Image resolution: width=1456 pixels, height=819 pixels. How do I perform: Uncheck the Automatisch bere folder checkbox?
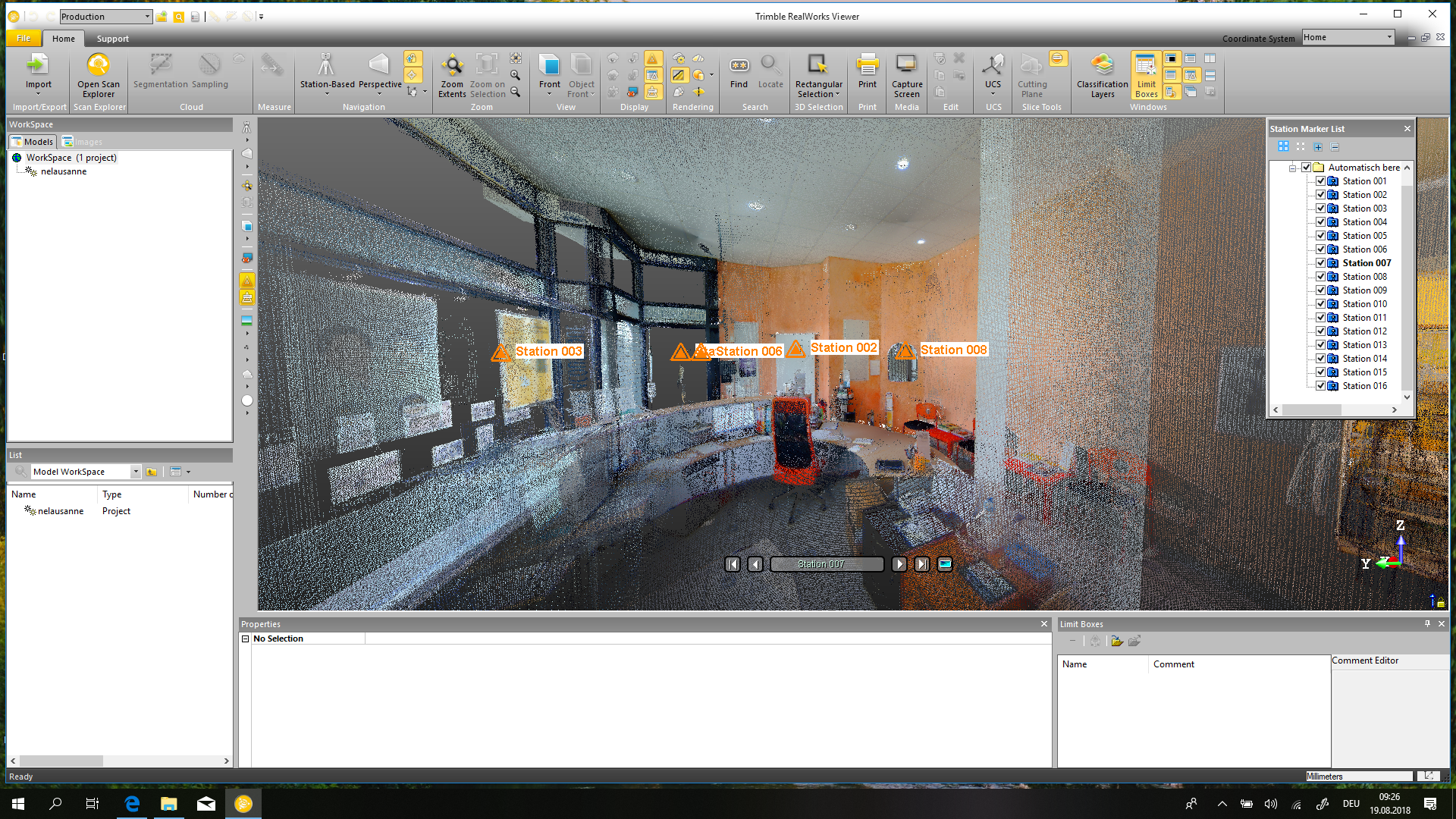pos(1307,168)
